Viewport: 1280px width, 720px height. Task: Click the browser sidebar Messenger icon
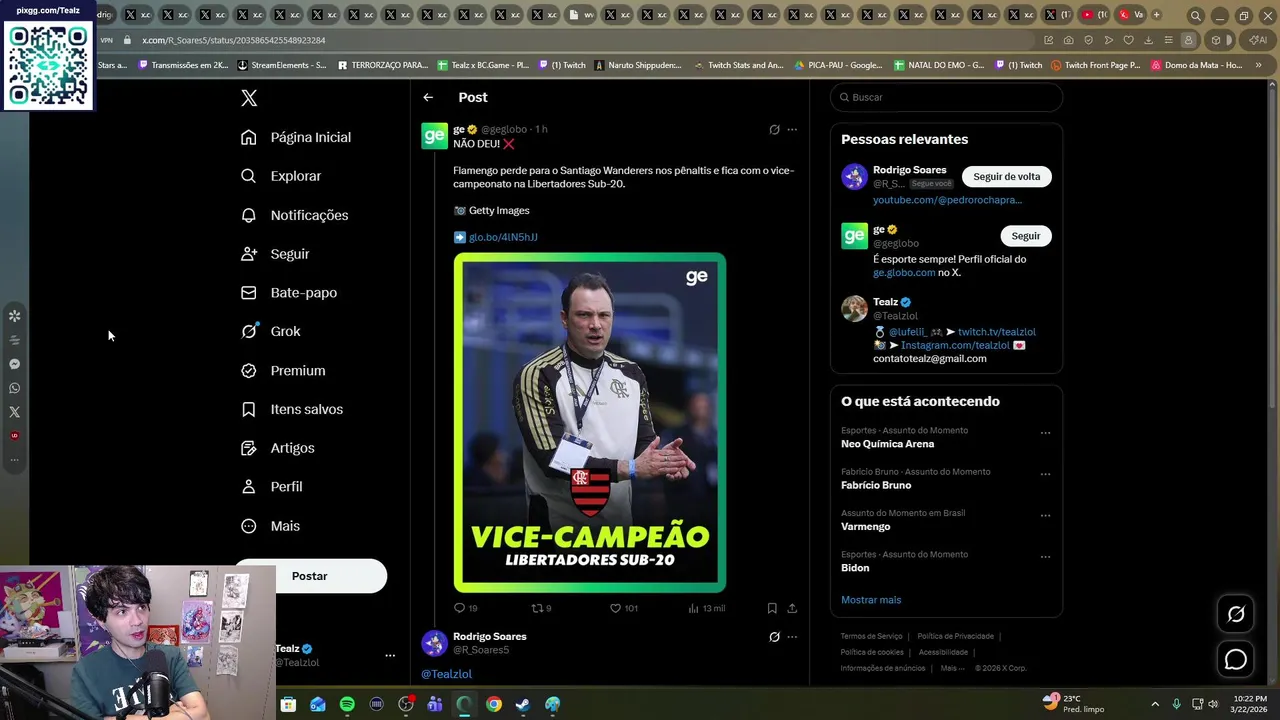[x=14, y=364]
